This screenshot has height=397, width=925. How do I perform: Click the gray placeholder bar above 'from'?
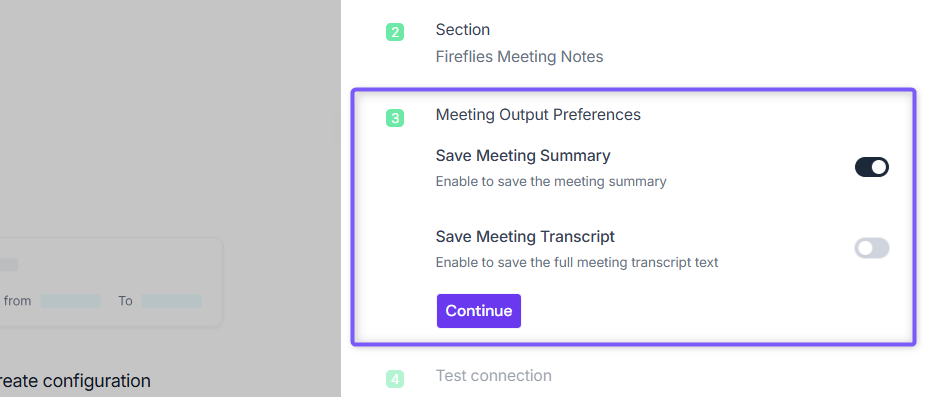pyautogui.click(x=9, y=265)
